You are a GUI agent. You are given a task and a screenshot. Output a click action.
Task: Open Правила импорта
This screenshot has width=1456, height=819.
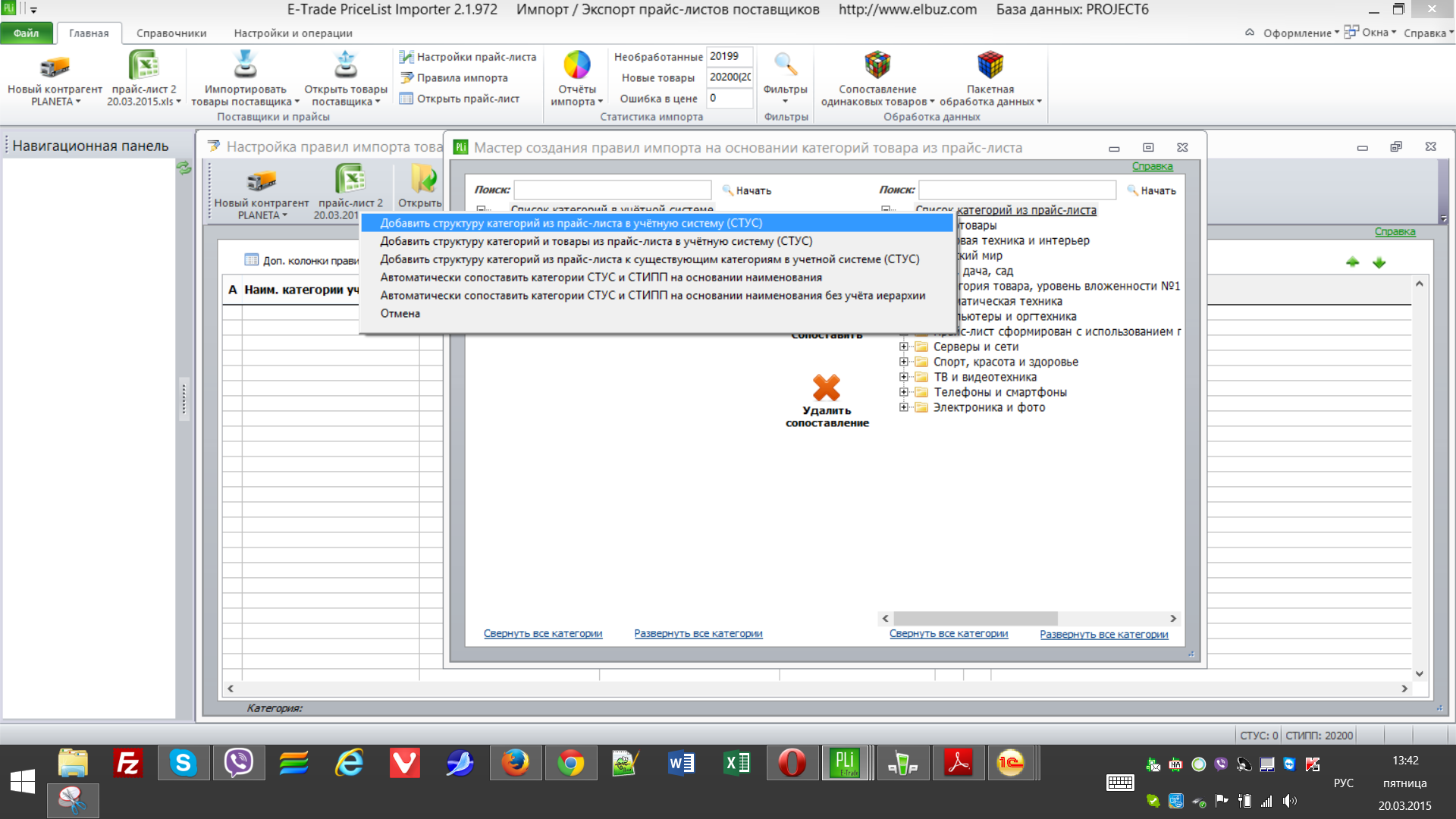[453, 77]
